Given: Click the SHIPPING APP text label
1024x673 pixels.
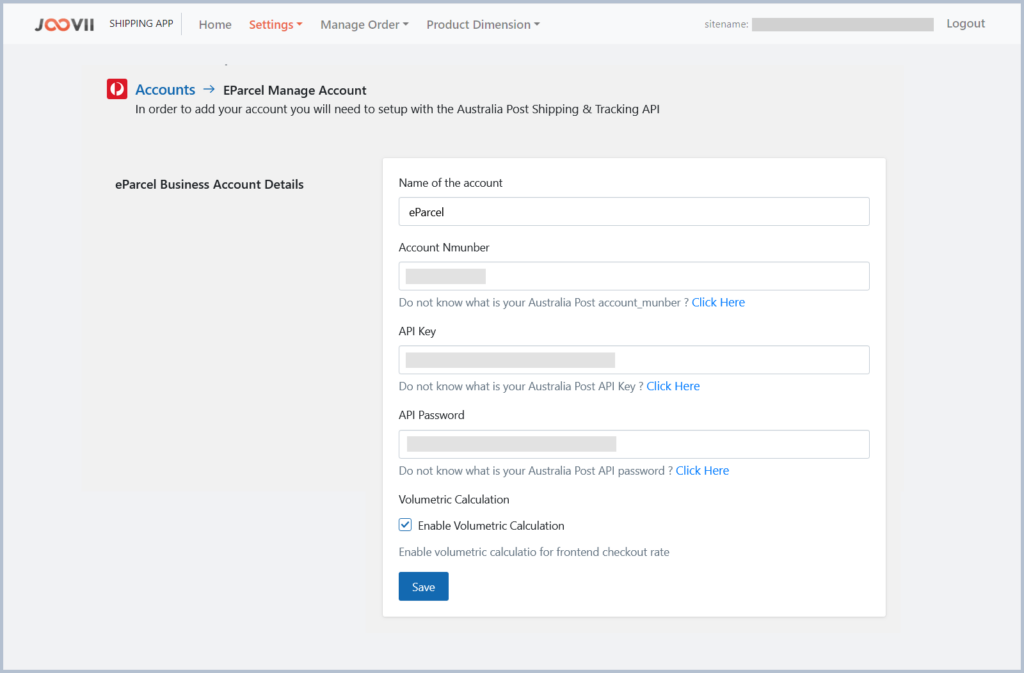Looking at the screenshot, I should [141, 24].
